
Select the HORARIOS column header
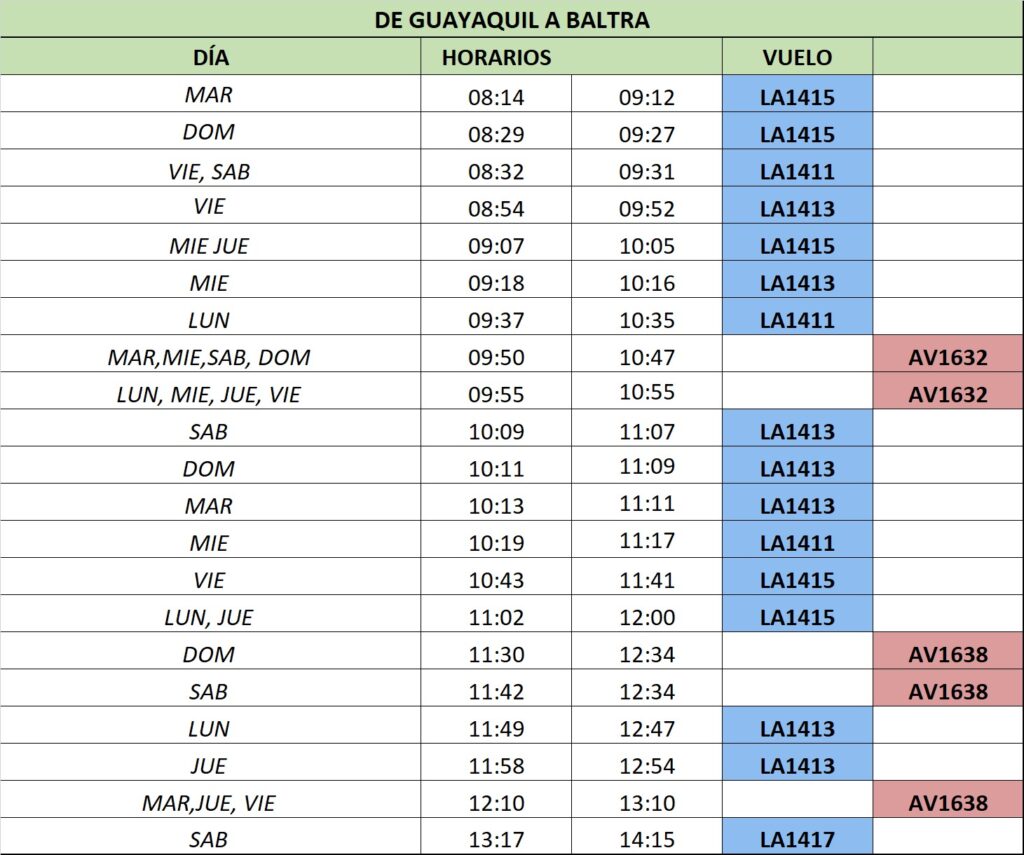[x=496, y=57]
